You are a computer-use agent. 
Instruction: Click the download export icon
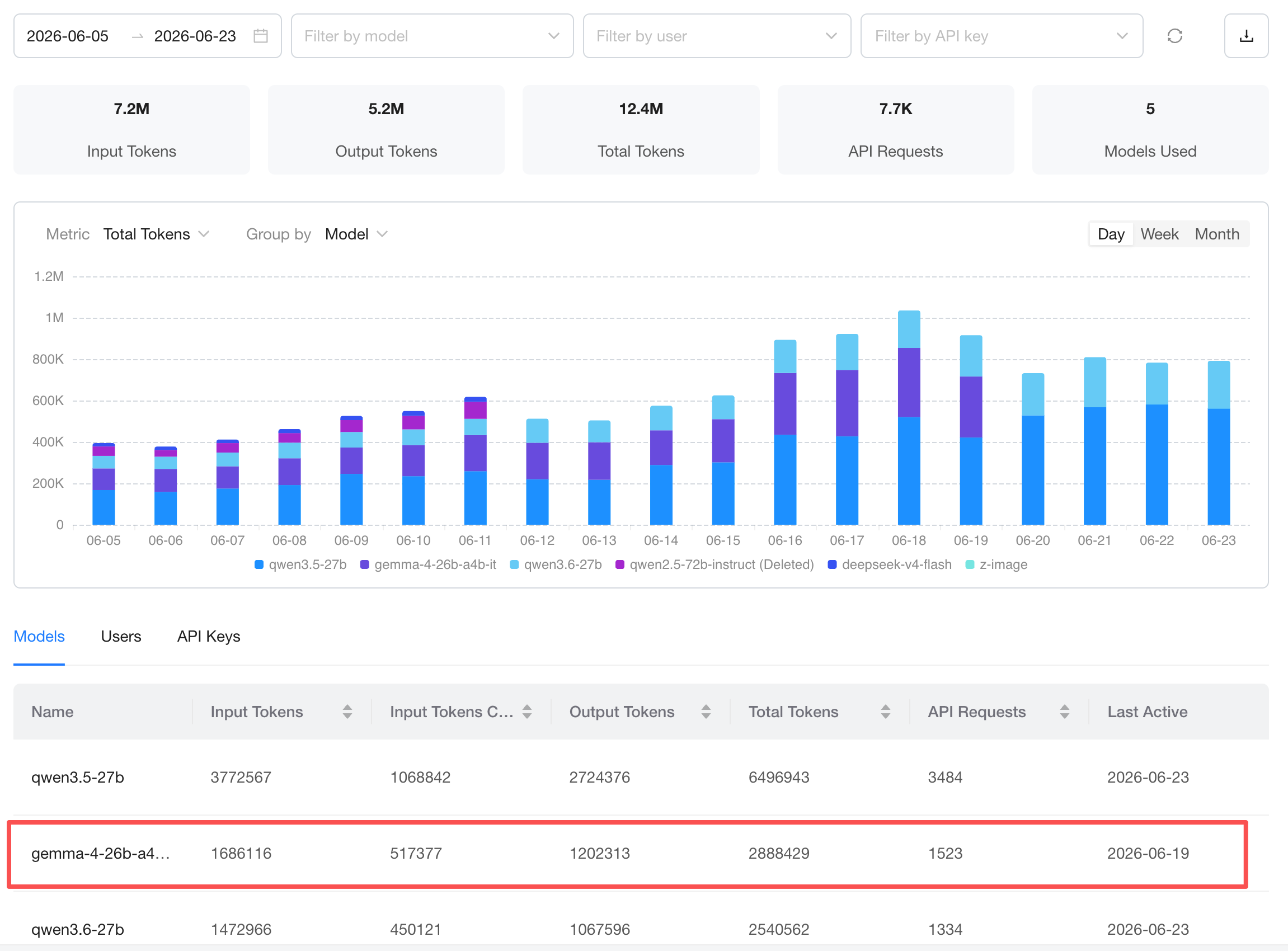(x=1246, y=36)
